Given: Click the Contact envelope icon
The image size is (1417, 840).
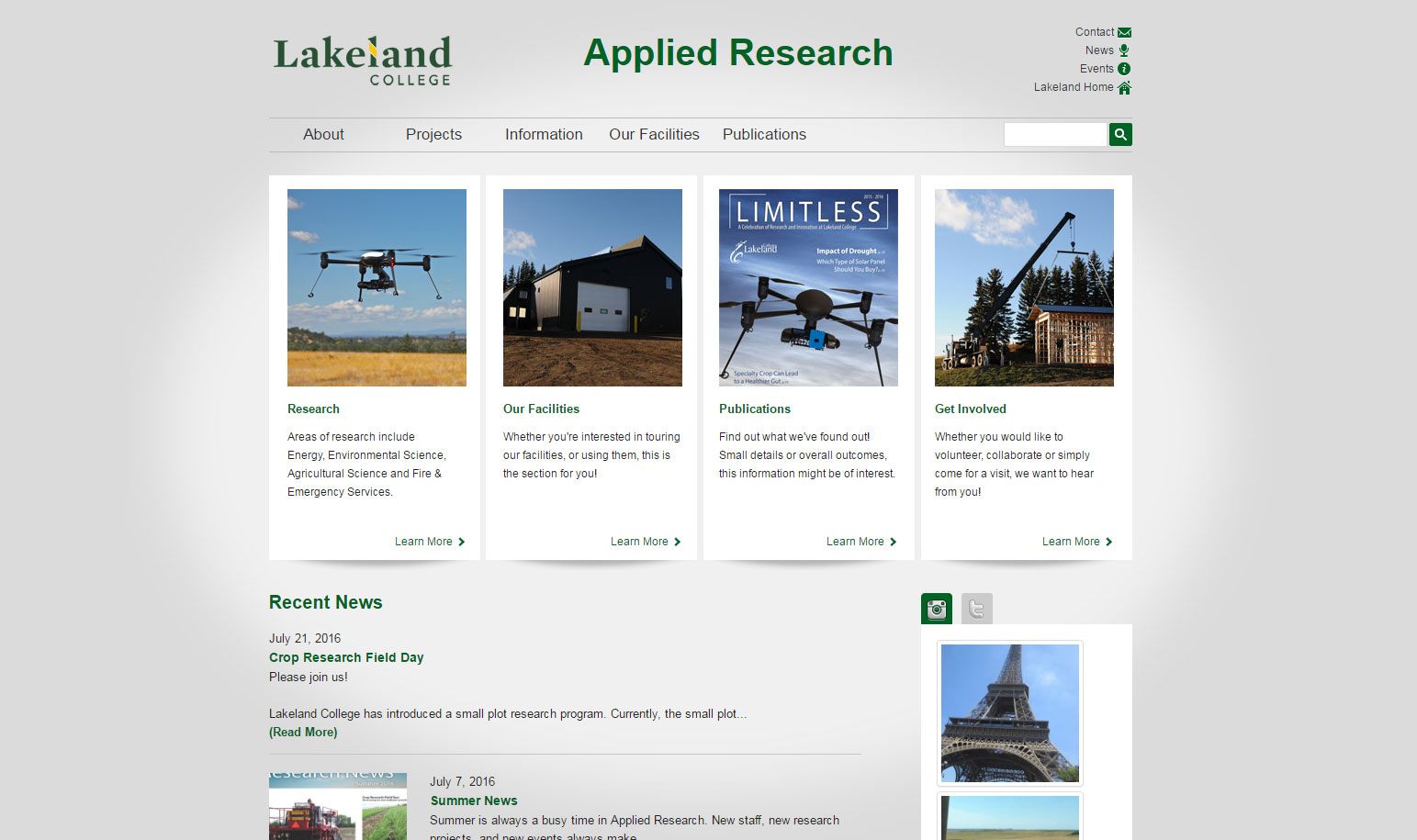Looking at the screenshot, I should click(x=1124, y=31).
